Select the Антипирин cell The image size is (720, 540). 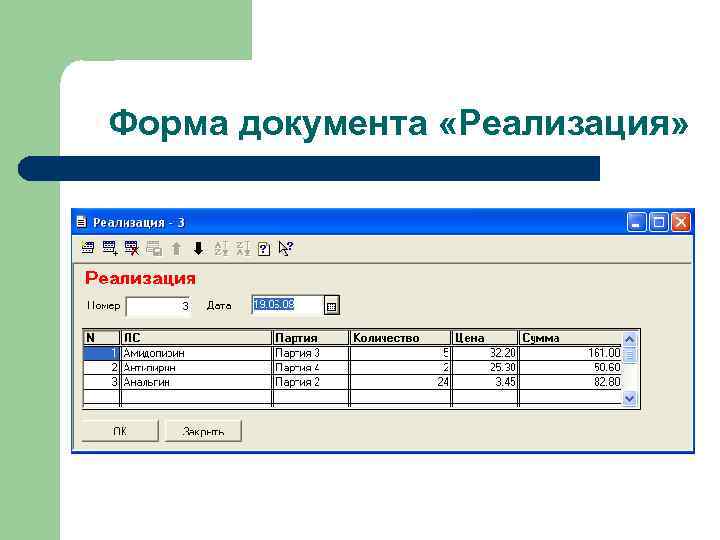(x=197, y=367)
